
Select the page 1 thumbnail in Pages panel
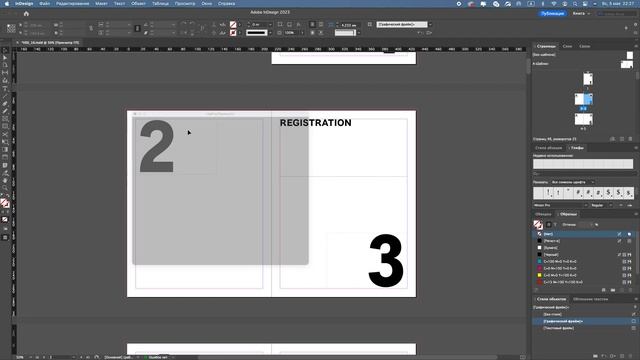coord(588,79)
